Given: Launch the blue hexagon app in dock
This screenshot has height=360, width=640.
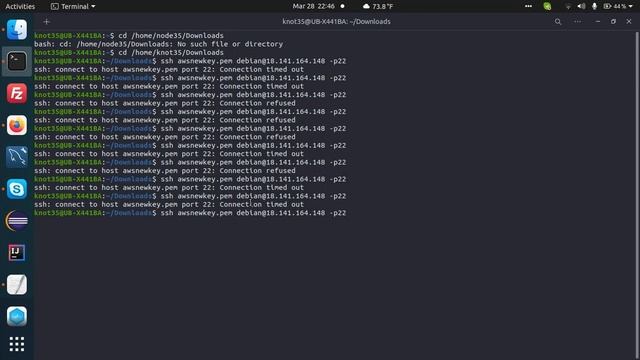Looking at the screenshot, I should tap(17, 316).
